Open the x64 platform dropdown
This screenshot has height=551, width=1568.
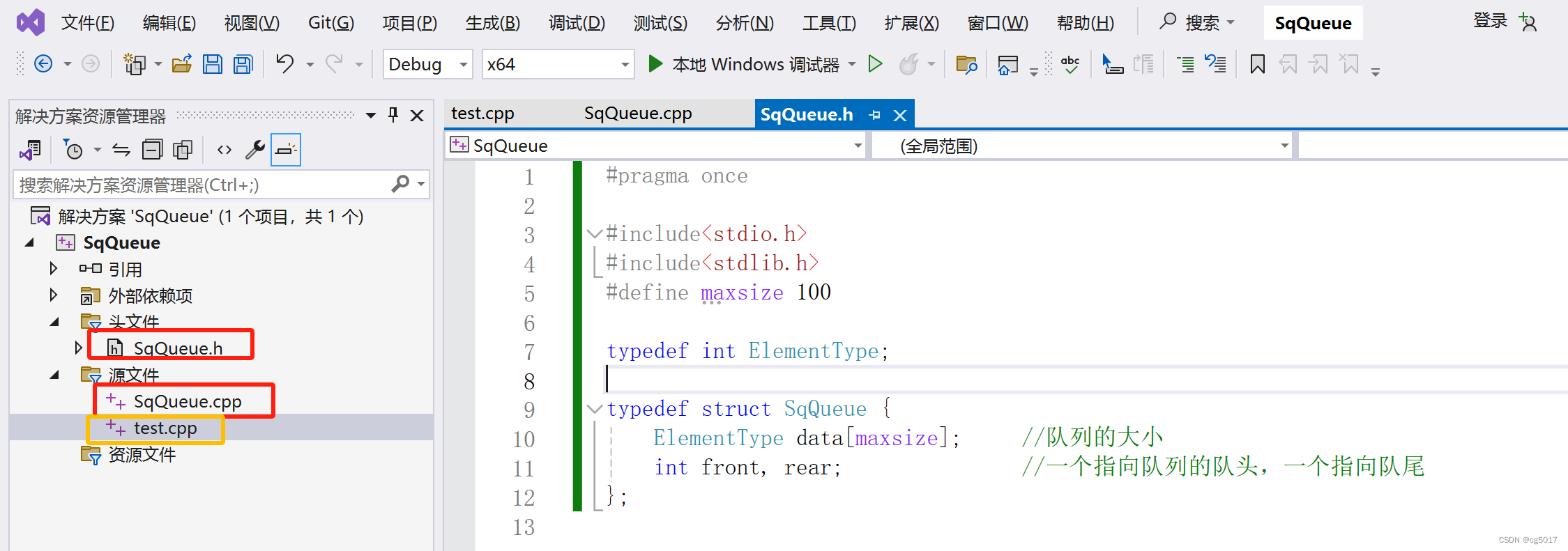point(558,64)
